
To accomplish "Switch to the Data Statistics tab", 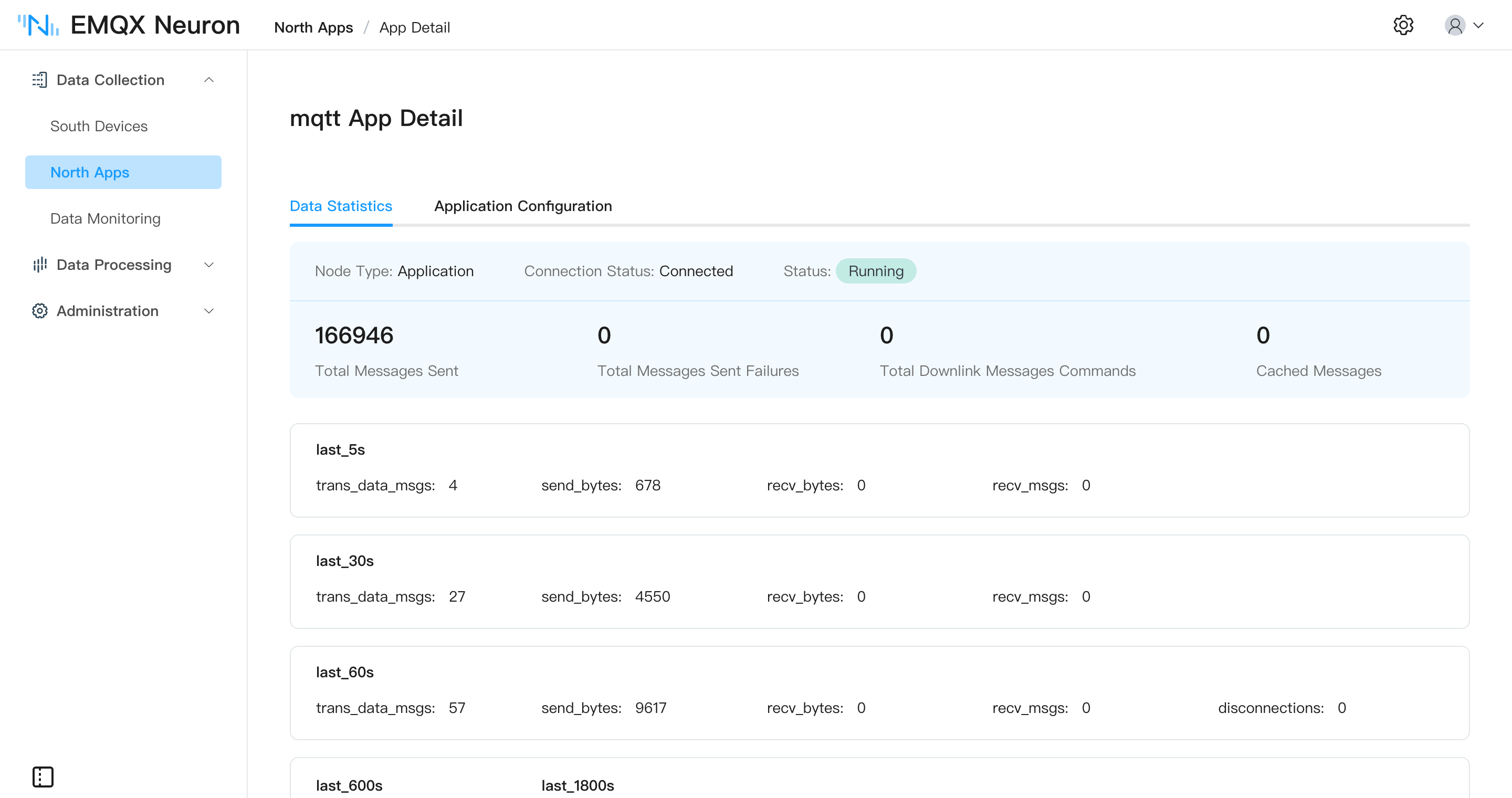I will (x=341, y=206).
